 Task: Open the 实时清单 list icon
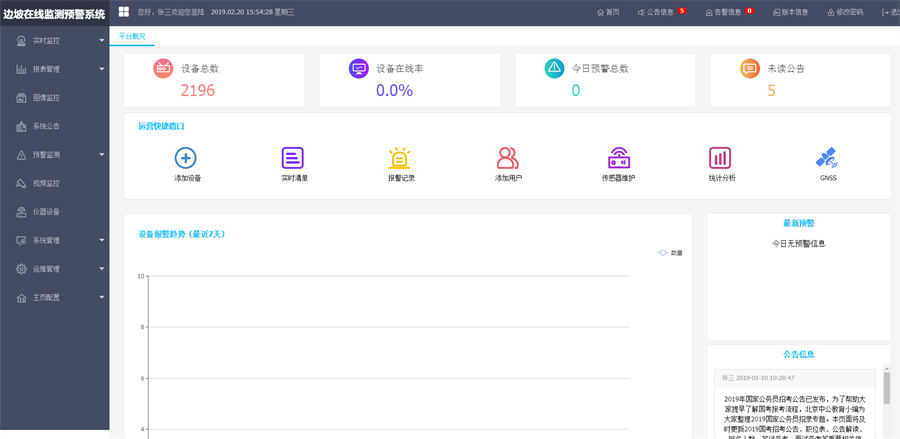[293, 158]
